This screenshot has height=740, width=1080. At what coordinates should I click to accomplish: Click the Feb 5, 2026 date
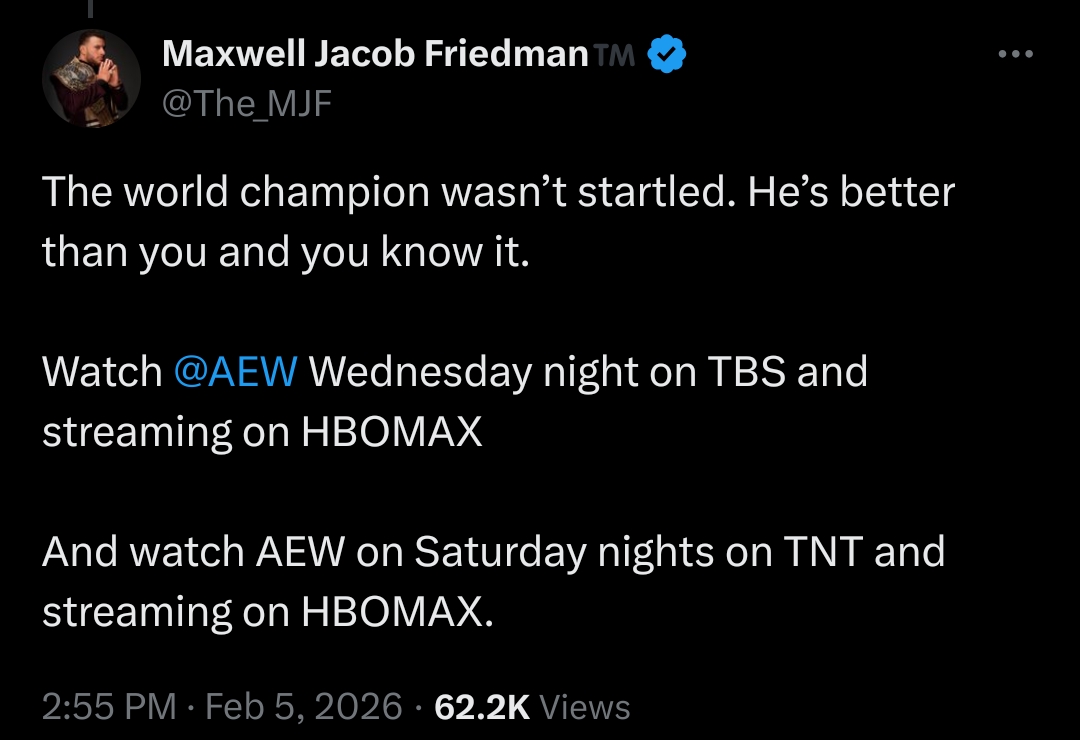point(303,707)
